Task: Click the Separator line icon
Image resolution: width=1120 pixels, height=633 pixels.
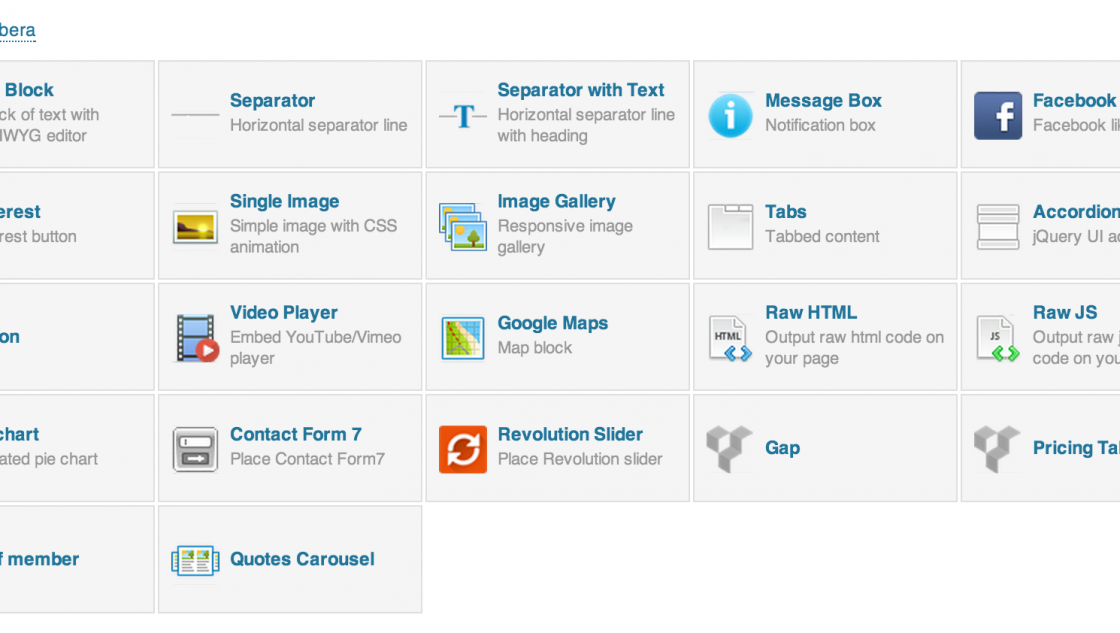Action: point(195,115)
